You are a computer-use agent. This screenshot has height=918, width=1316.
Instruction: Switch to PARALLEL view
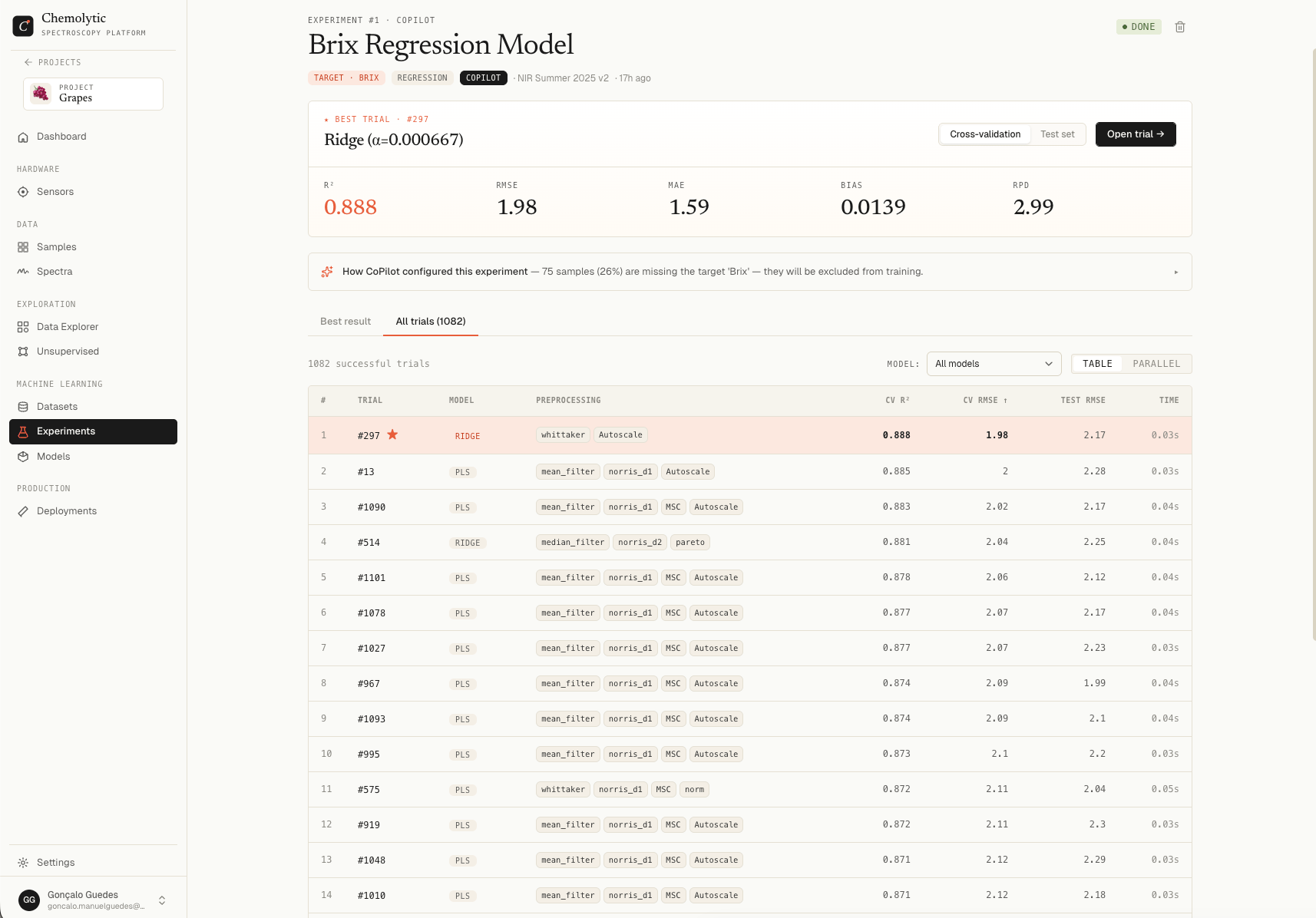[x=1156, y=364]
